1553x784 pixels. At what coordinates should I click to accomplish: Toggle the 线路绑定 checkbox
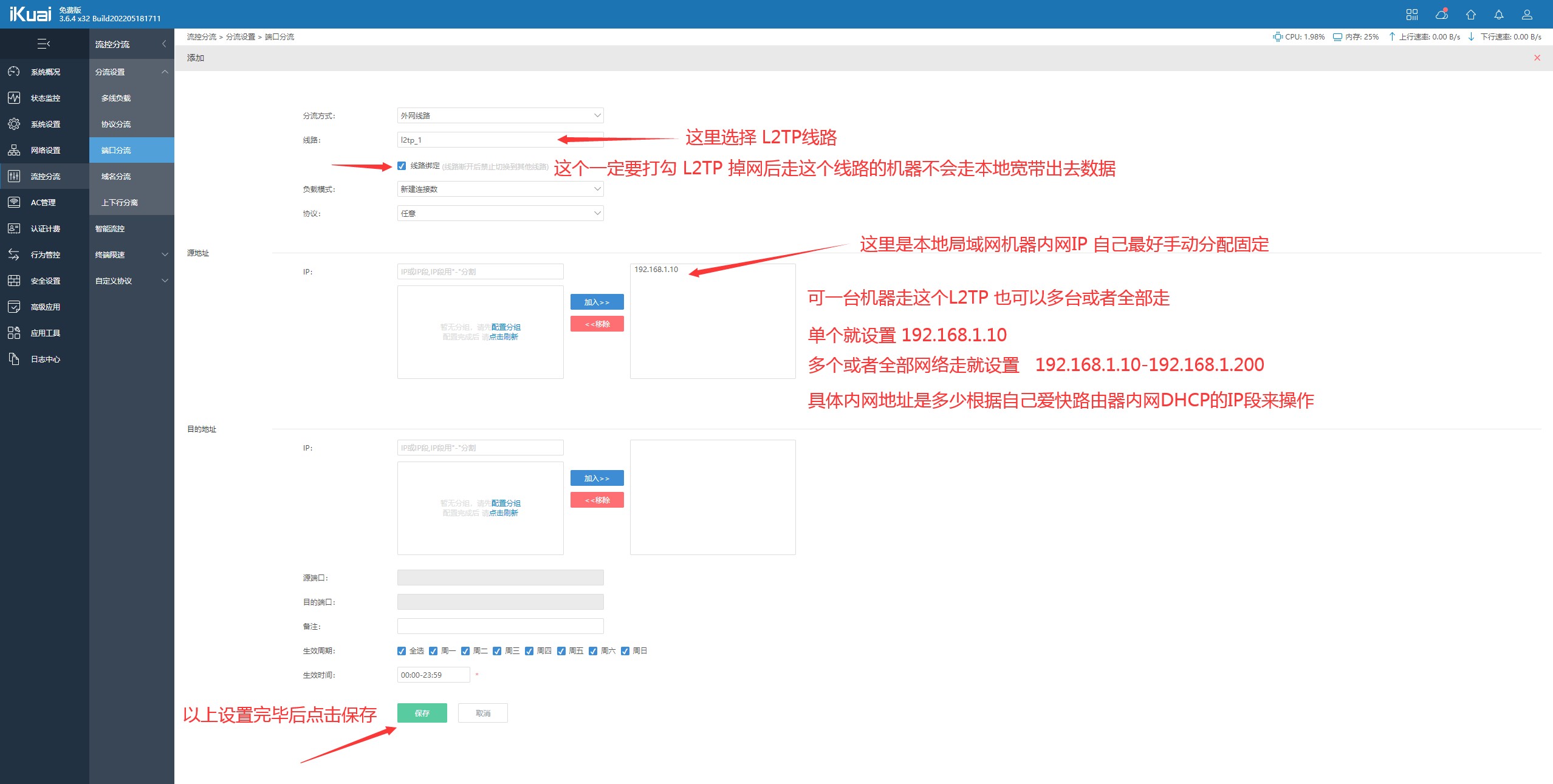click(x=402, y=166)
